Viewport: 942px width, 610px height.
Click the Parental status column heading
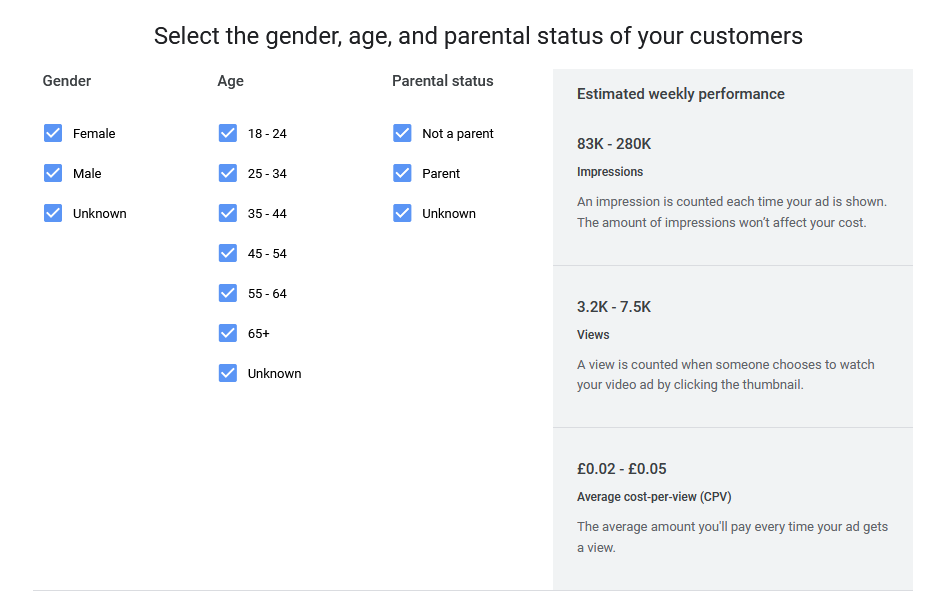(442, 81)
